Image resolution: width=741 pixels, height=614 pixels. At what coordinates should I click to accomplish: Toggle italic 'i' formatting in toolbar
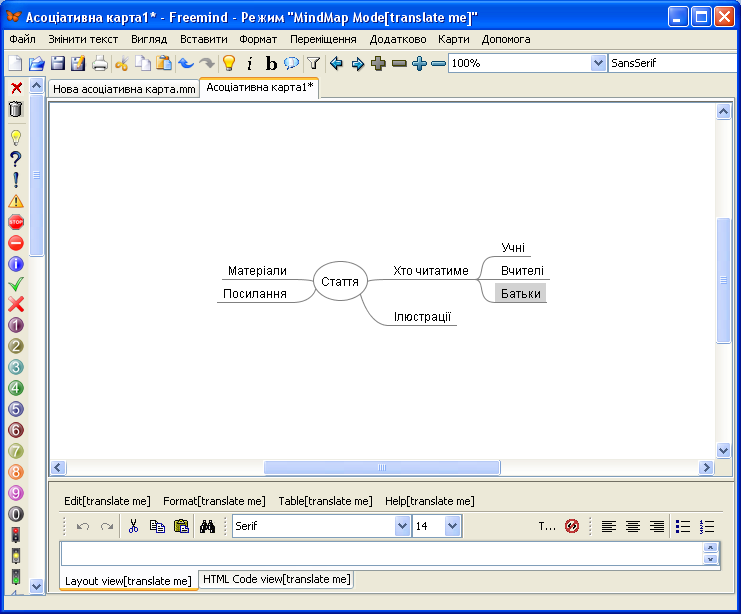pyautogui.click(x=250, y=63)
